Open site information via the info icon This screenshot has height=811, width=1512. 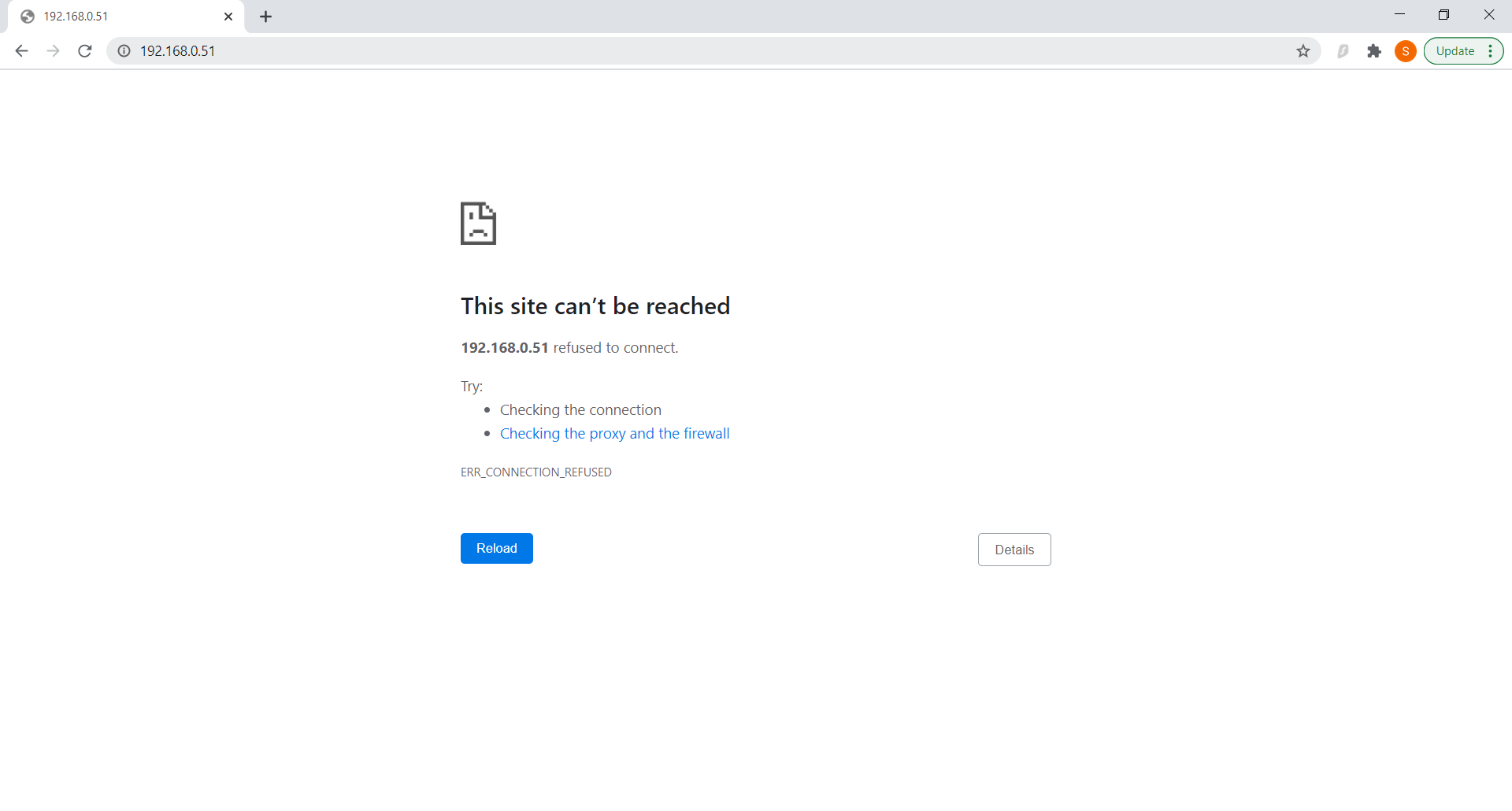[x=124, y=50]
